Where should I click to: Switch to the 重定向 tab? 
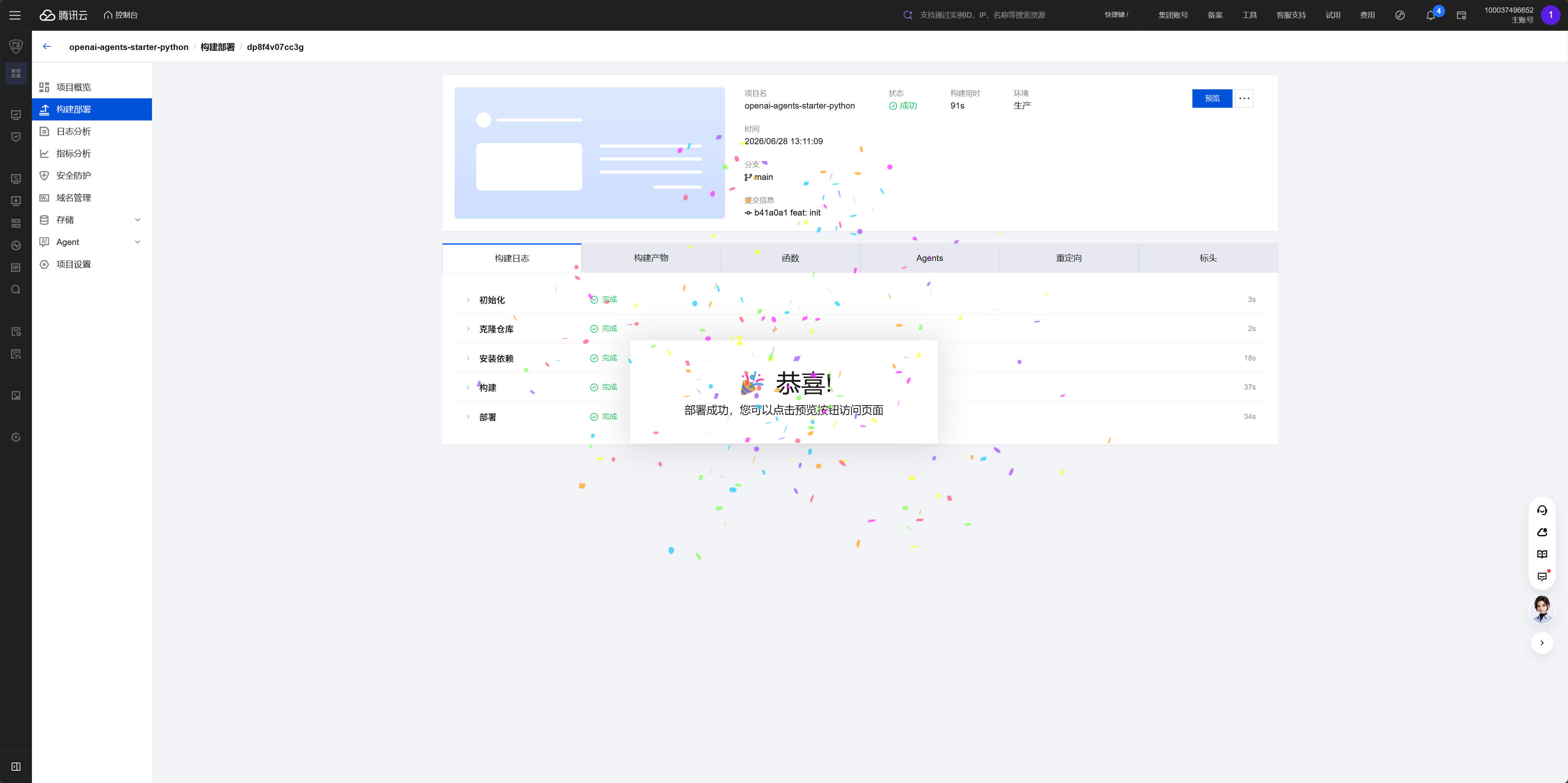(1069, 258)
